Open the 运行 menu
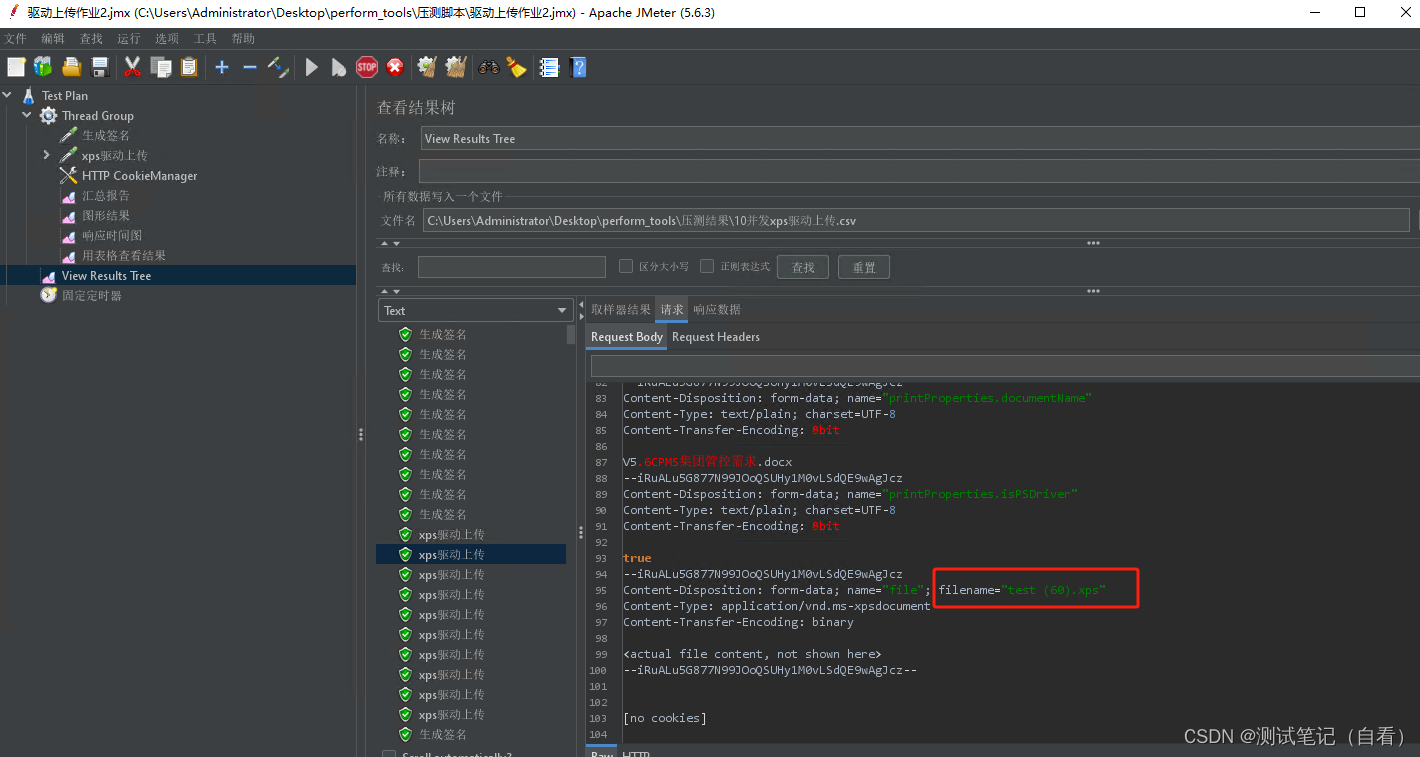The image size is (1420, 757). (129, 38)
